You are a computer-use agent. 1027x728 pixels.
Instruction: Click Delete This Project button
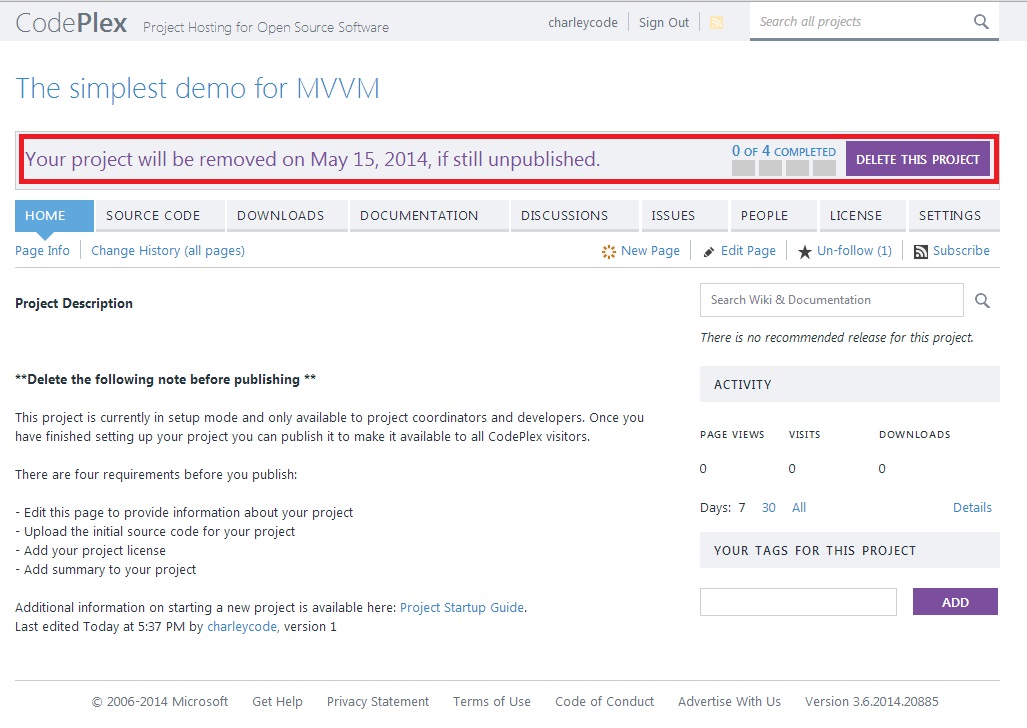click(918, 159)
